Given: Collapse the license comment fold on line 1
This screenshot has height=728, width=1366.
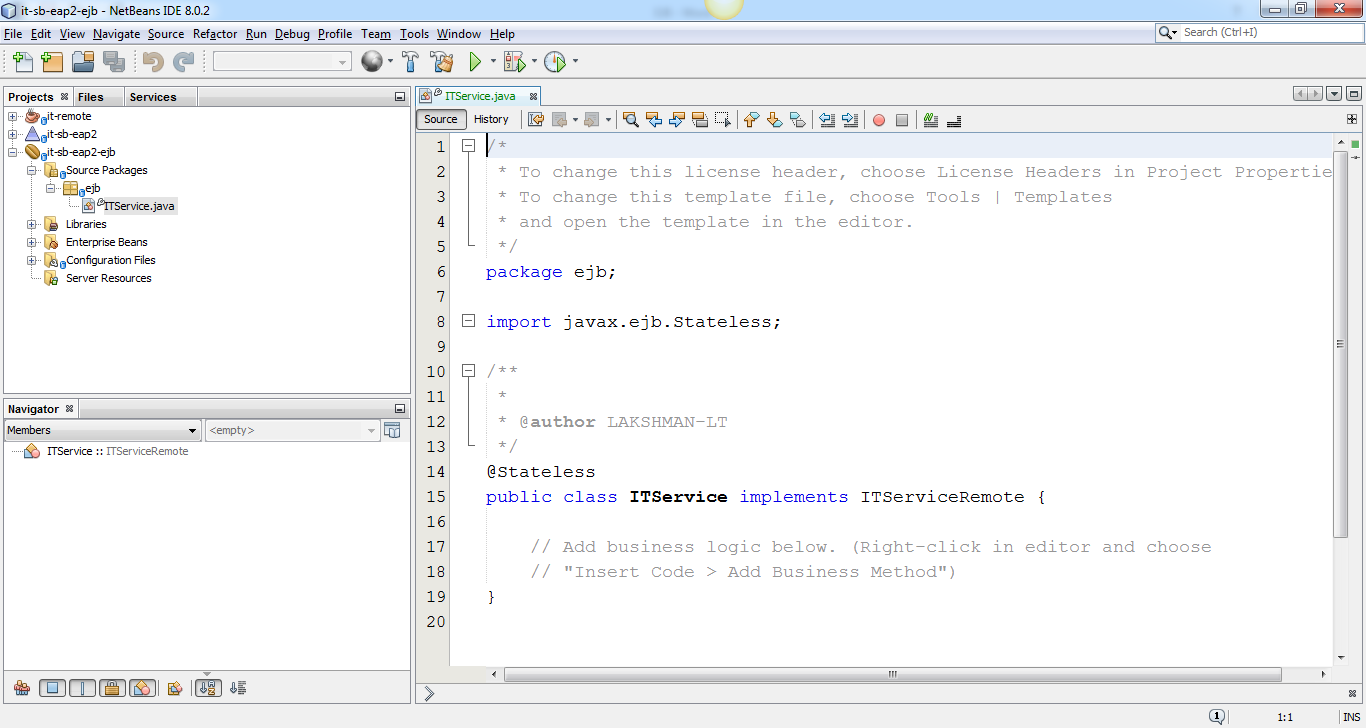Looking at the screenshot, I should click(467, 146).
